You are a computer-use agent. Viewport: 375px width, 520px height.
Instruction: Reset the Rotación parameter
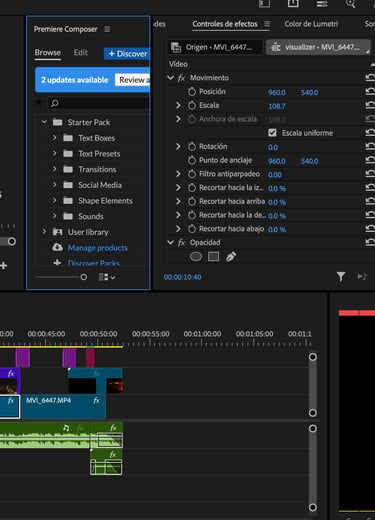pos(370,146)
